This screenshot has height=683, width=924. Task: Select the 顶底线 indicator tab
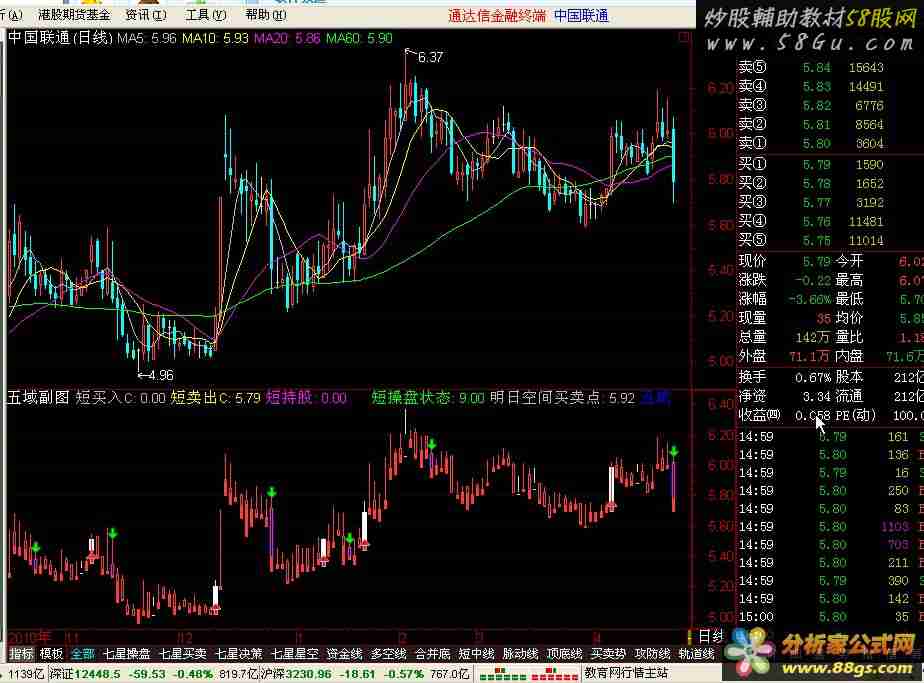click(x=565, y=654)
